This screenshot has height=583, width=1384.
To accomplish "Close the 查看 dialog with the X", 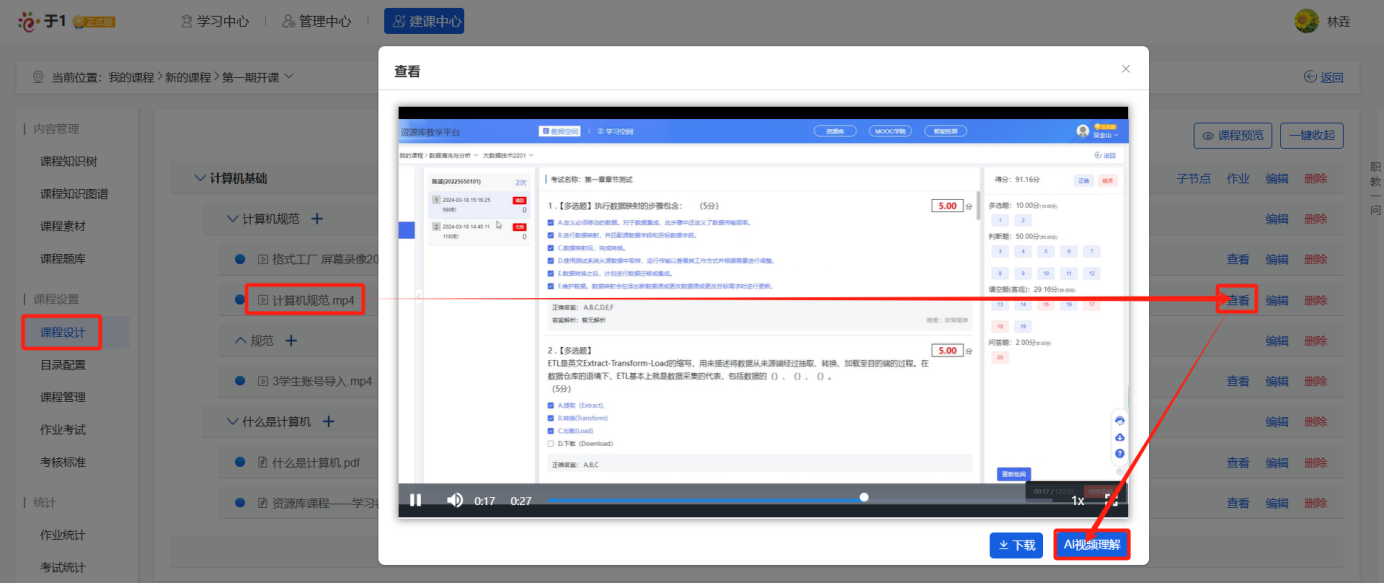I will tap(1126, 69).
